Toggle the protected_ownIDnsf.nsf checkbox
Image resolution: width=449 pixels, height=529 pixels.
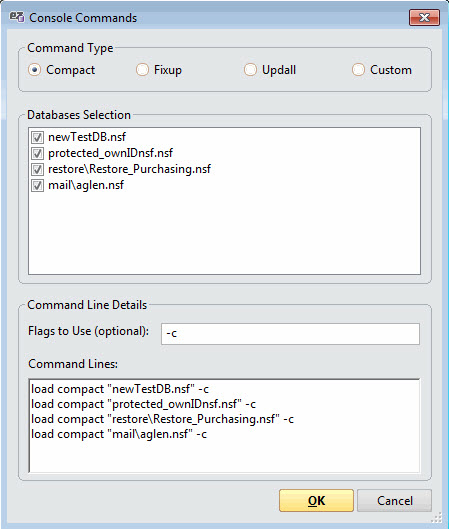[37, 154]
